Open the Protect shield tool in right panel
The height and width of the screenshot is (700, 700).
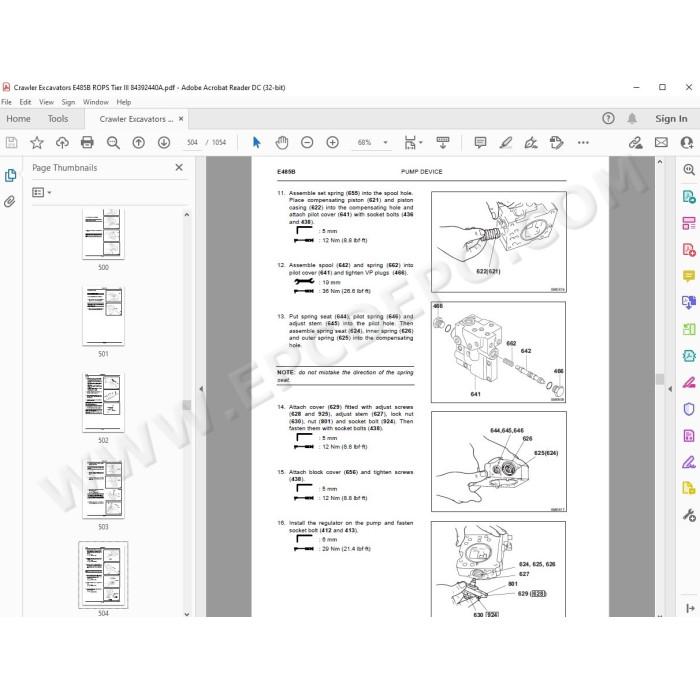point(689,409)
